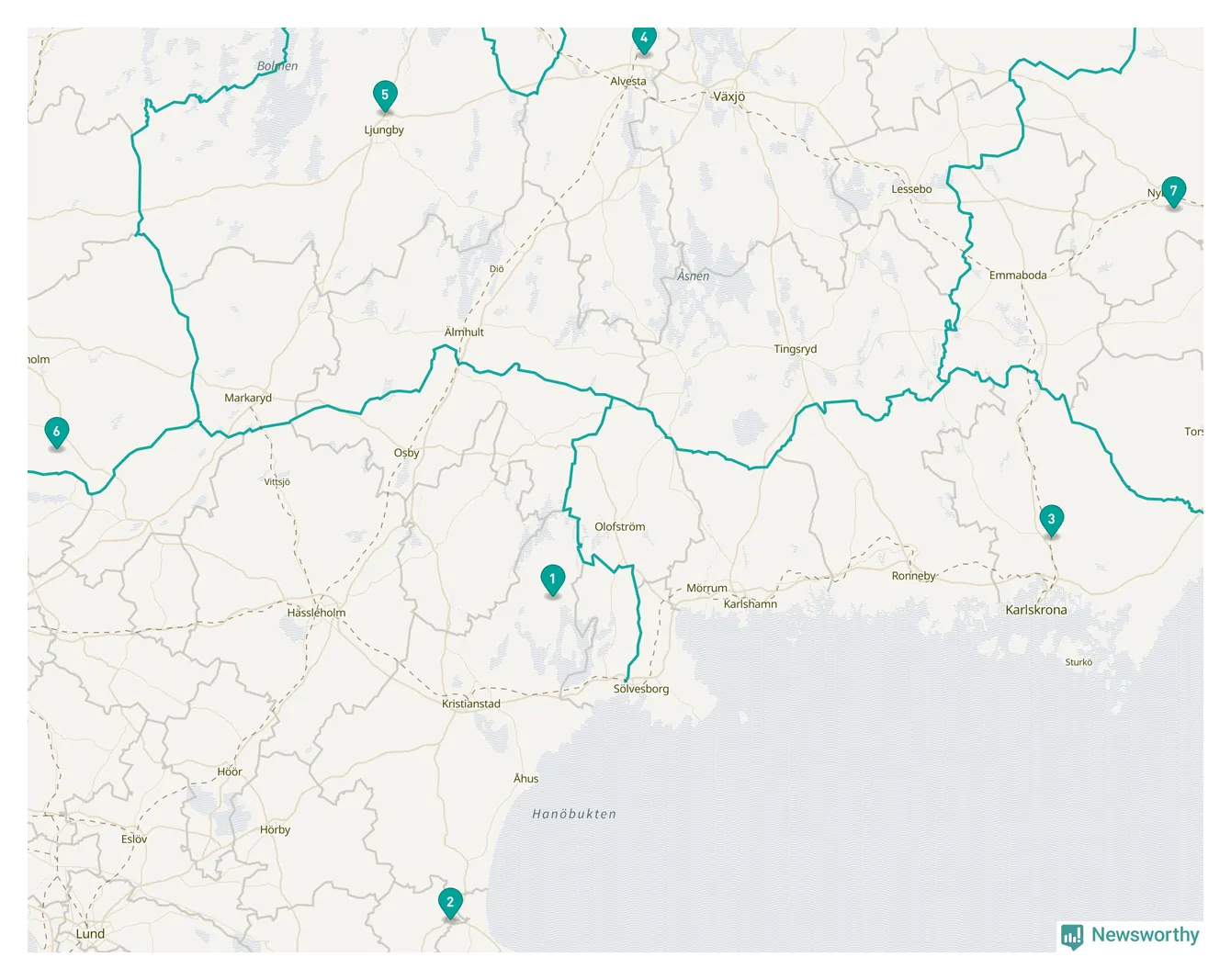Click the Olofström town label

coord(620,527)
